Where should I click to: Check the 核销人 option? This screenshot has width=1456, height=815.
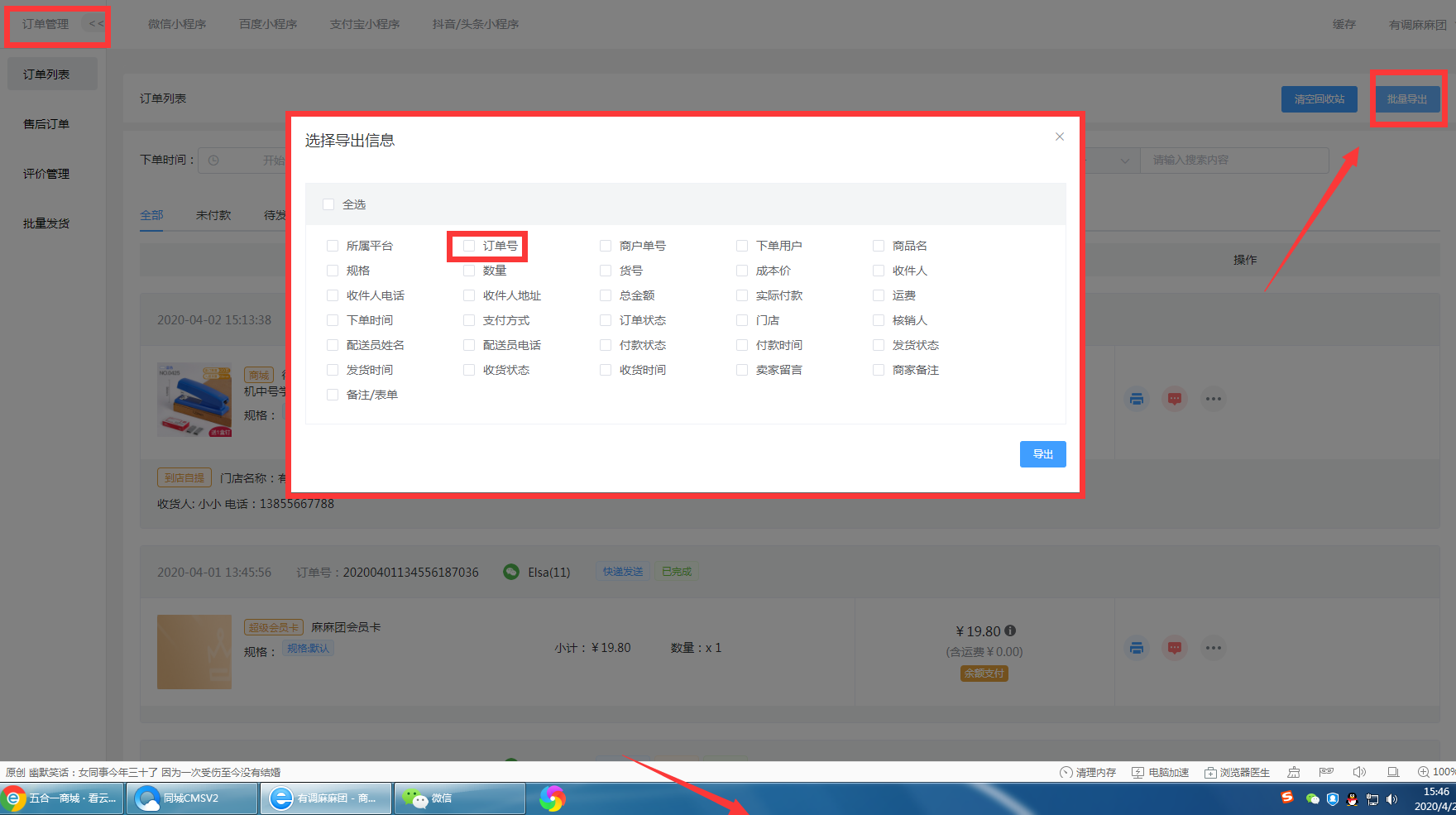879,320
